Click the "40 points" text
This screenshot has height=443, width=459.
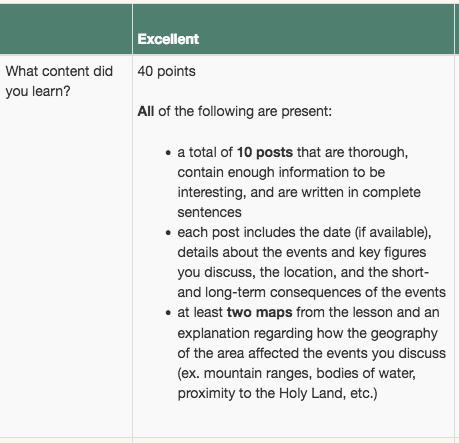coord(167,71)
